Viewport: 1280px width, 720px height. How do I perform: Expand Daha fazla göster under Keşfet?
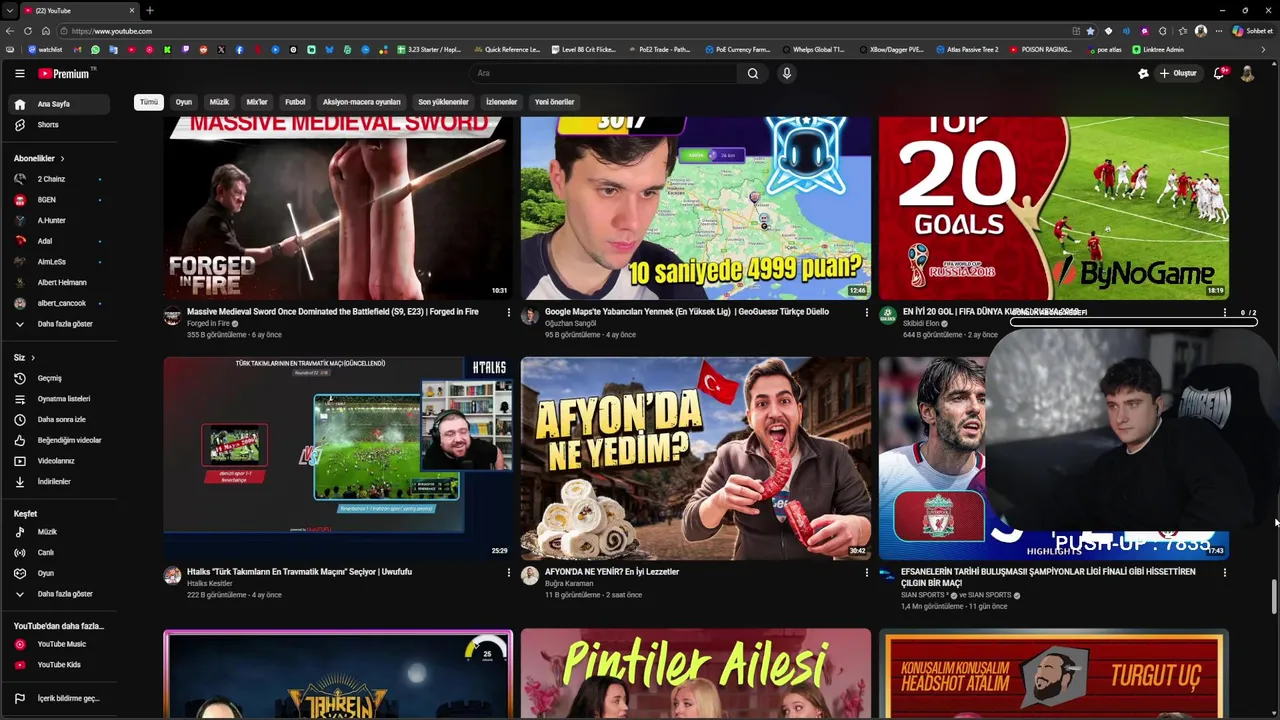pyautogui.click(x=59, y=594)
